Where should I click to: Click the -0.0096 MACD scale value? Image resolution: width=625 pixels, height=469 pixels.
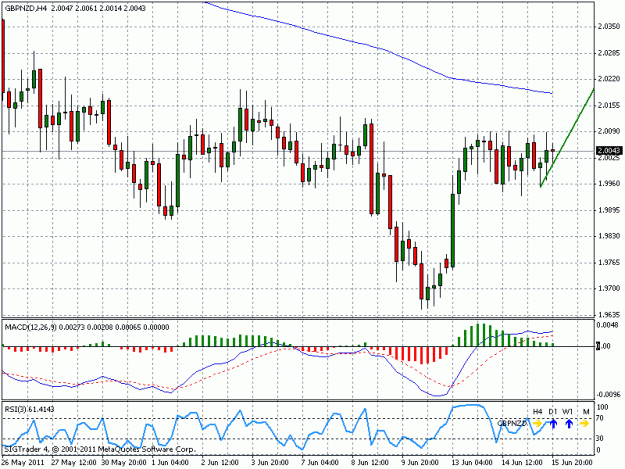point(608,394)
